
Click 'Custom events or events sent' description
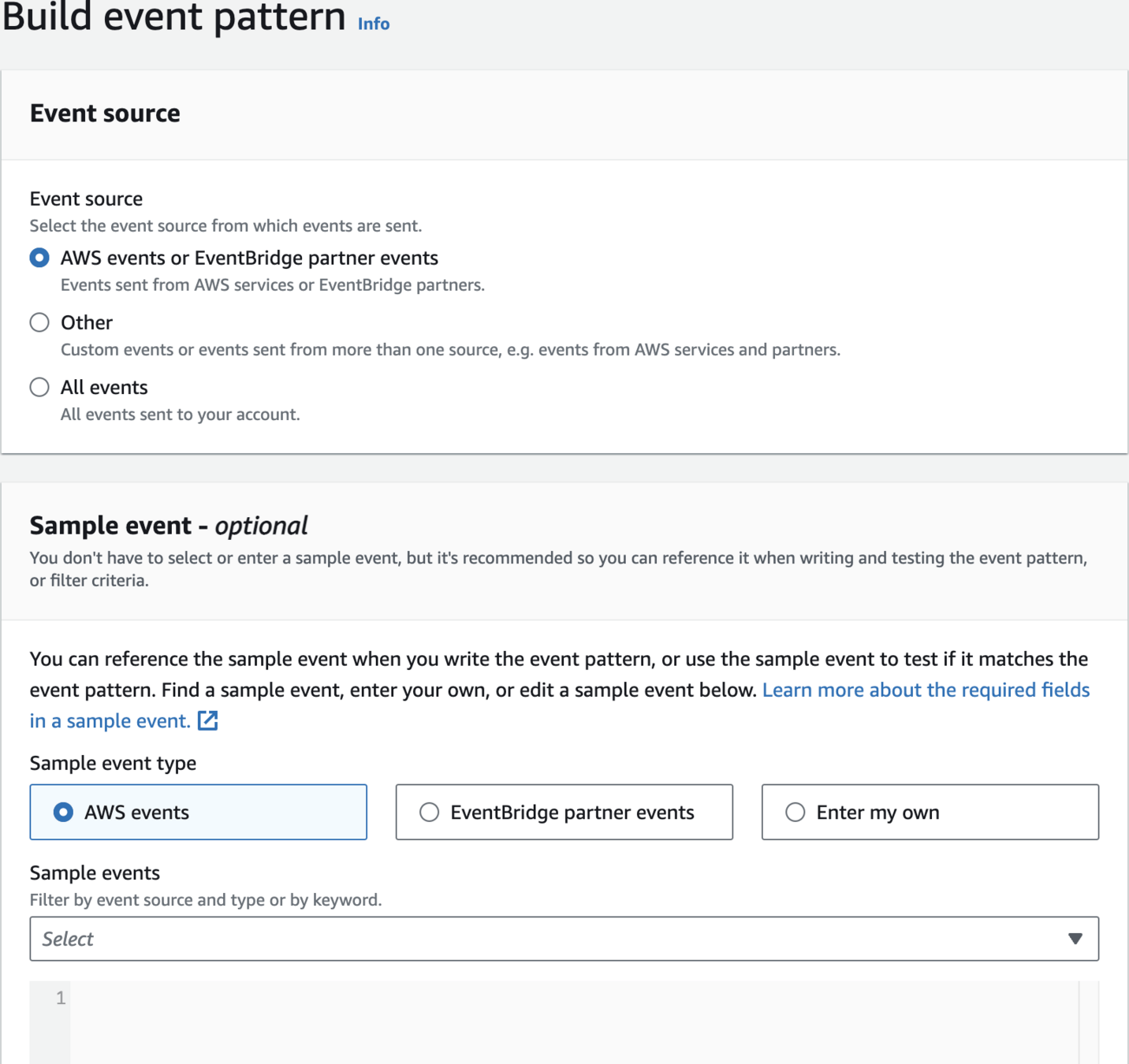(x=450, y=350)
